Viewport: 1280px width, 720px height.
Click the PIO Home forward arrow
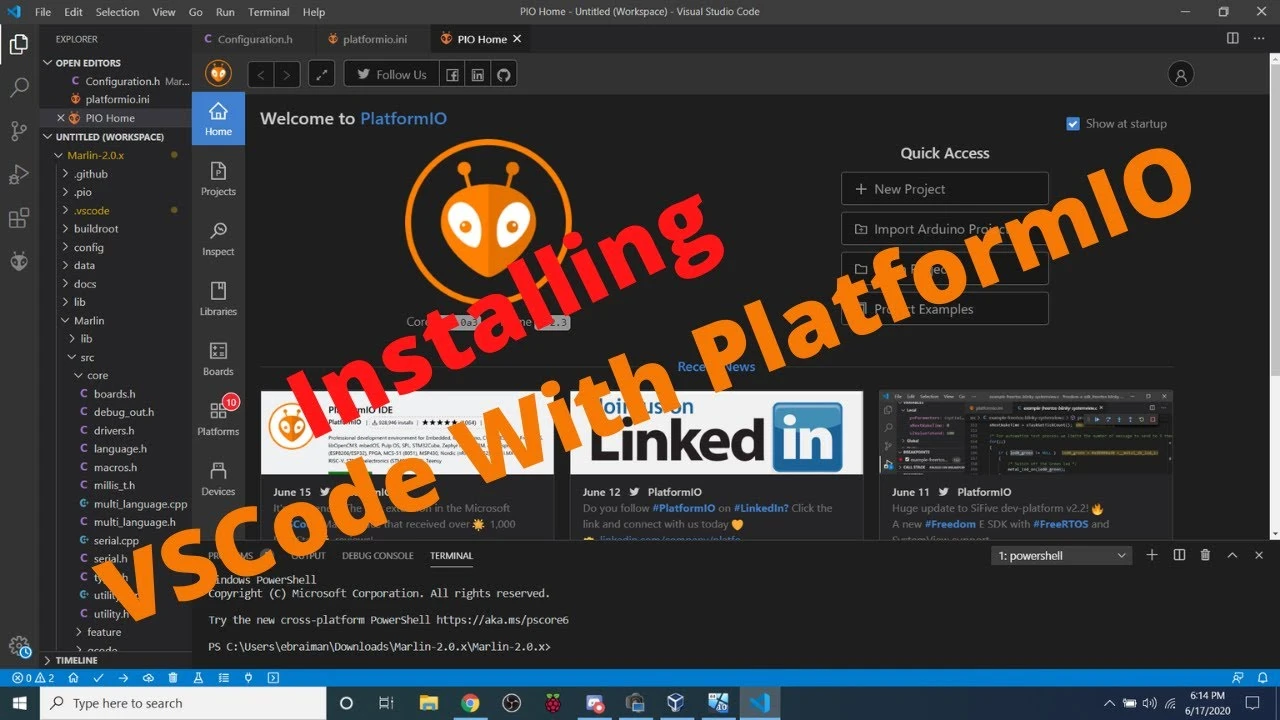(287, 74)
